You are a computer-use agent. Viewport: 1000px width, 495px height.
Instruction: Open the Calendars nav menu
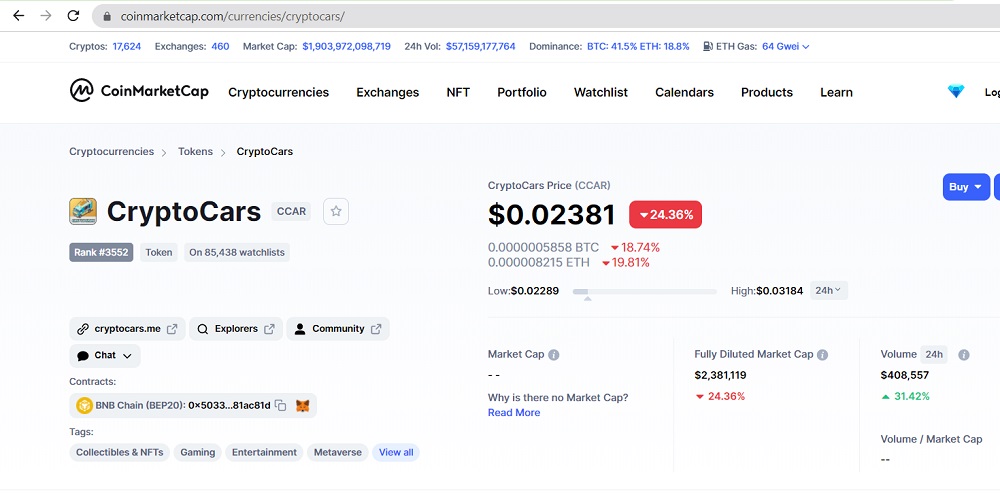[684, 92]
